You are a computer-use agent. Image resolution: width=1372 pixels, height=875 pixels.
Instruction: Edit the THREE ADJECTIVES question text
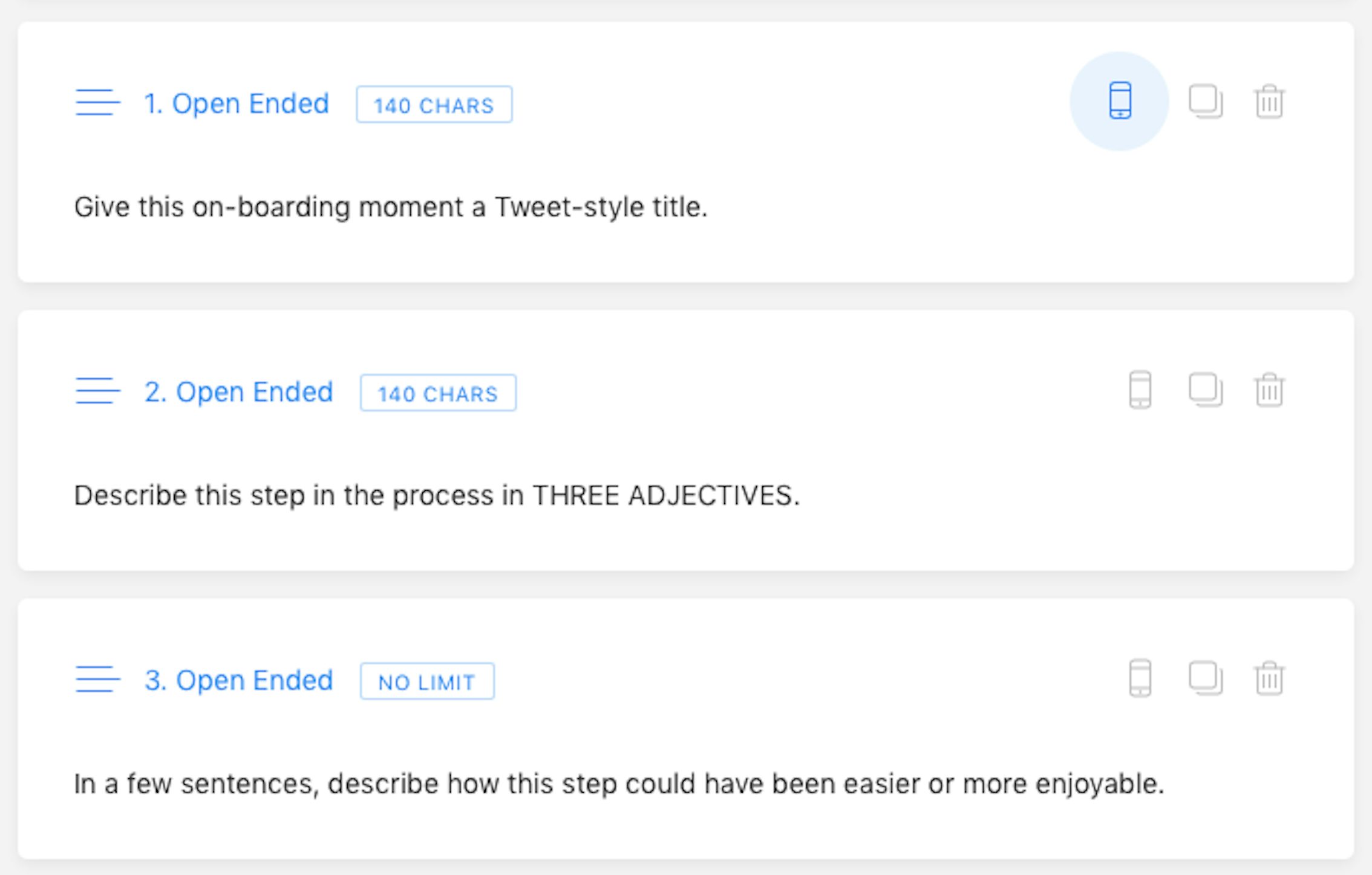(x=437, y=495)
